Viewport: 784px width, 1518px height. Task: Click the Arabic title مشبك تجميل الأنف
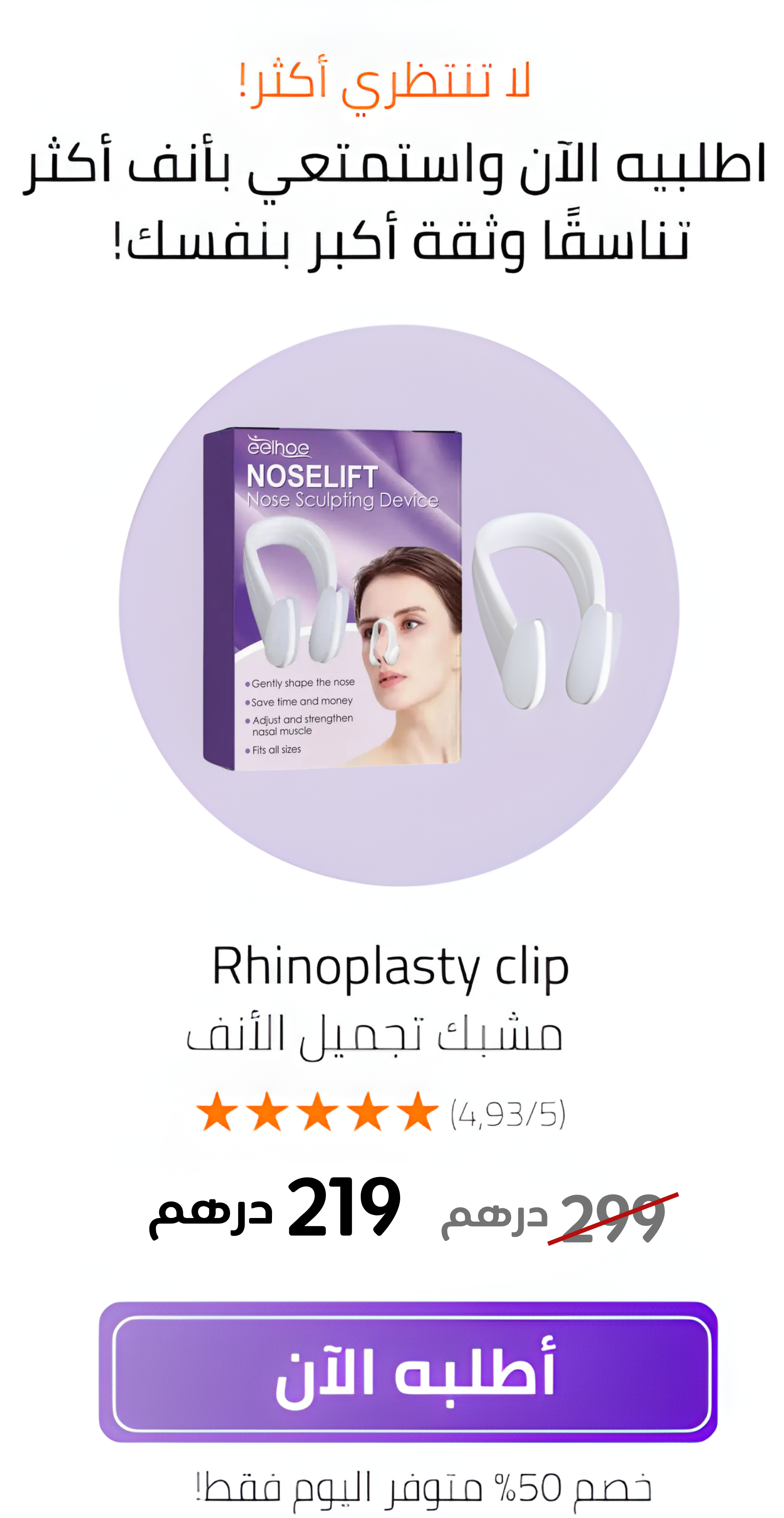click(375, 1035)
